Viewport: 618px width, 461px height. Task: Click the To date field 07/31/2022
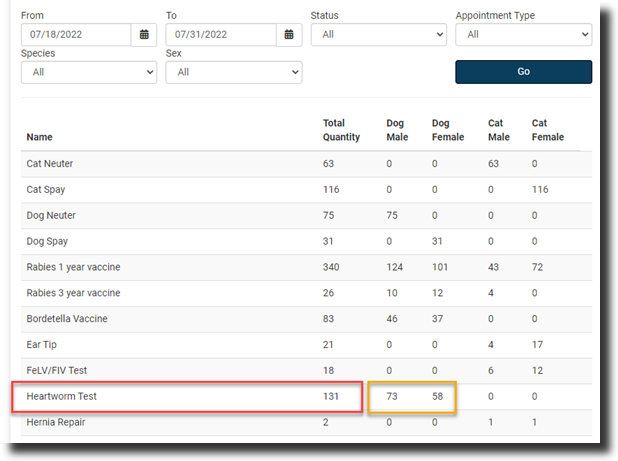[x=221, y=35]
